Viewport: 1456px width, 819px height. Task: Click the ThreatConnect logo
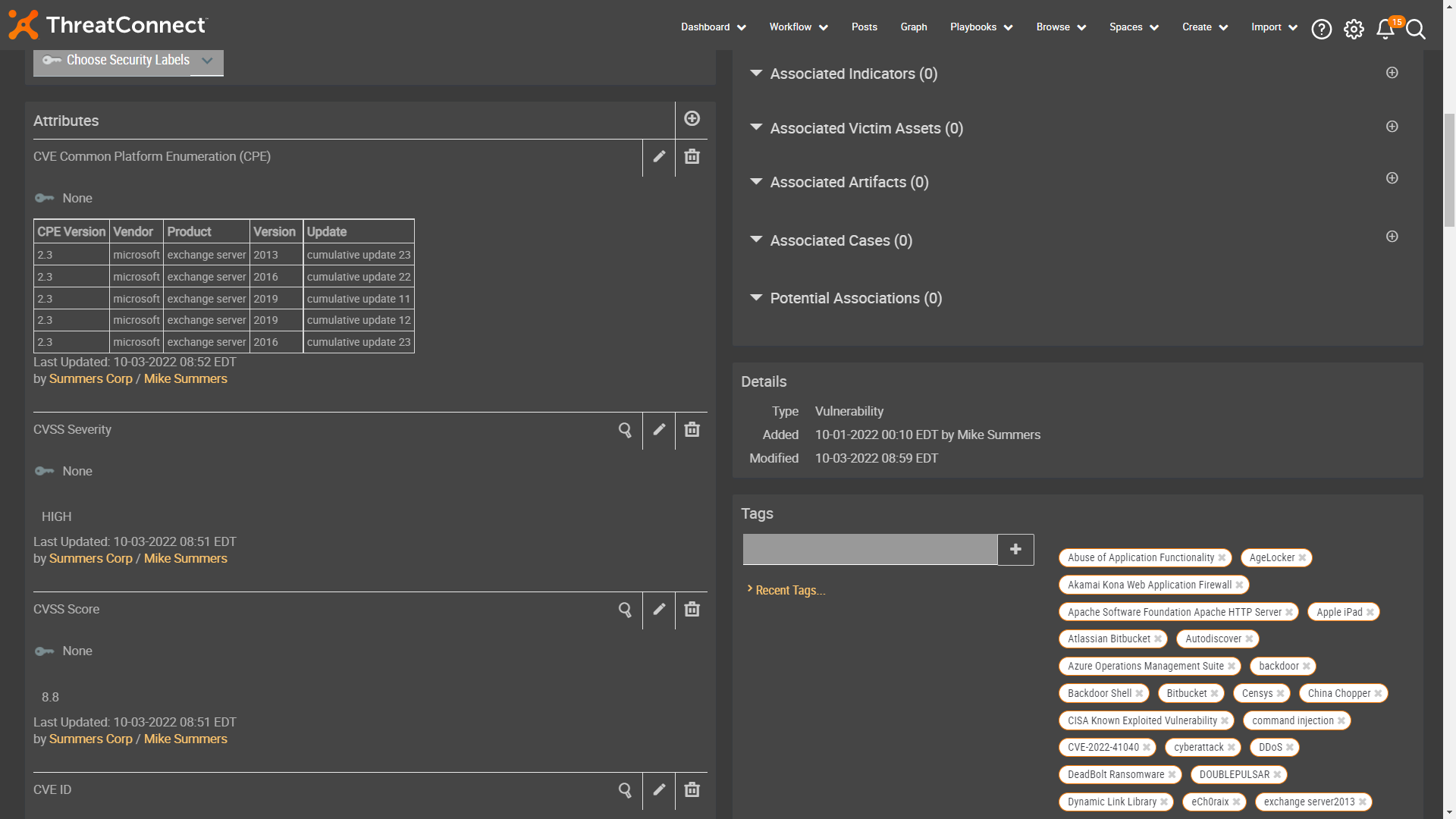click(107, 25)
